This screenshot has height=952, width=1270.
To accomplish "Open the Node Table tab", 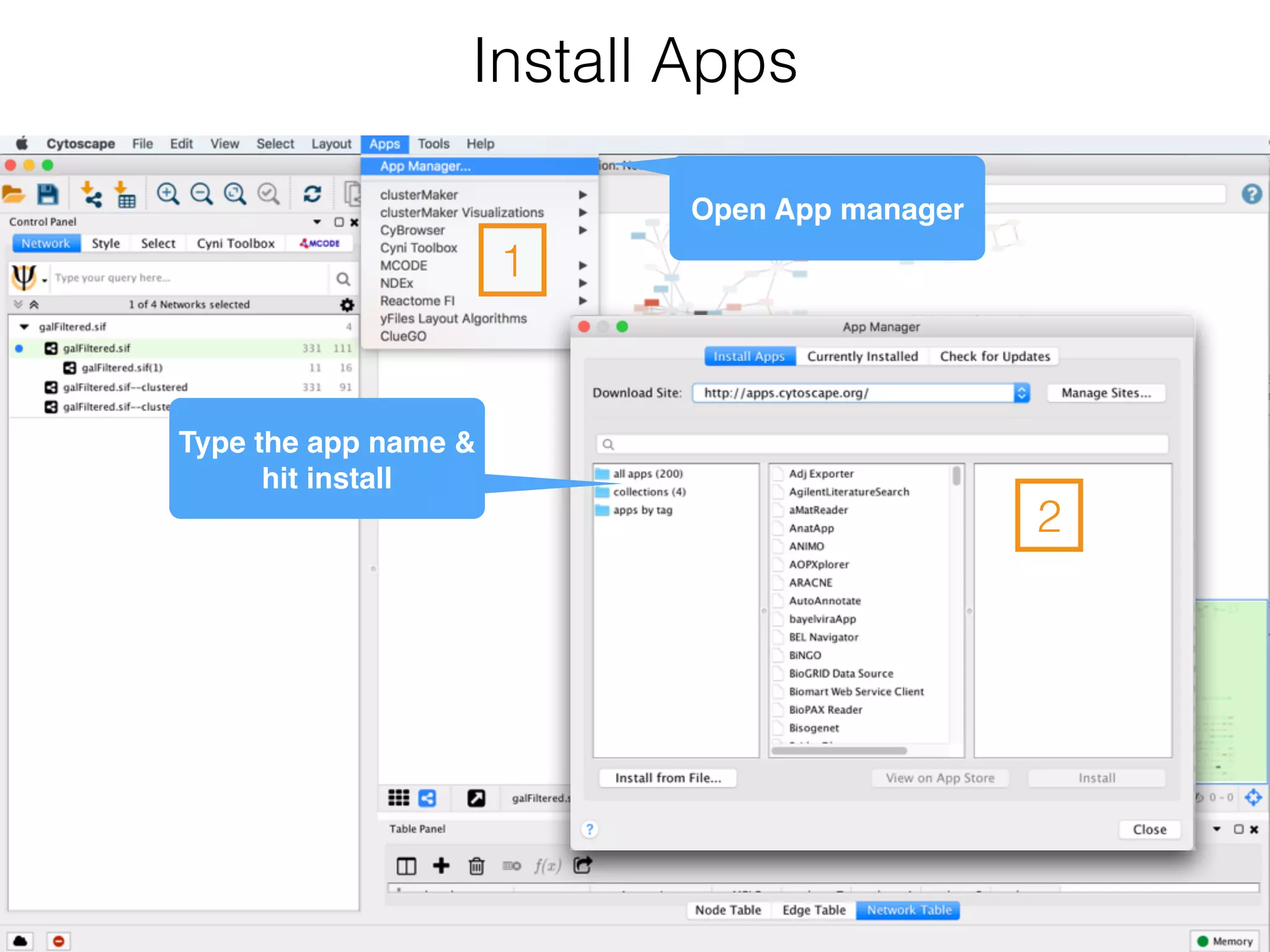I will (728, 910).
